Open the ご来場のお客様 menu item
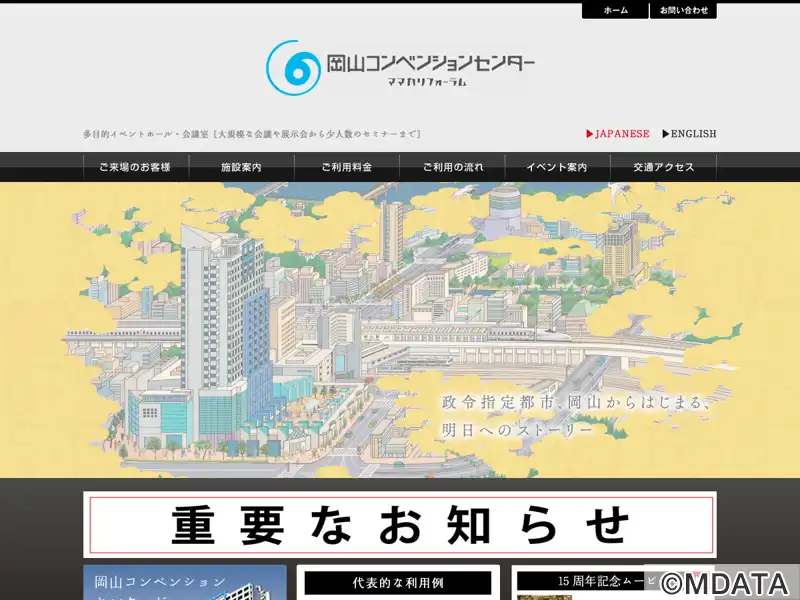 (x=135, y=167)
